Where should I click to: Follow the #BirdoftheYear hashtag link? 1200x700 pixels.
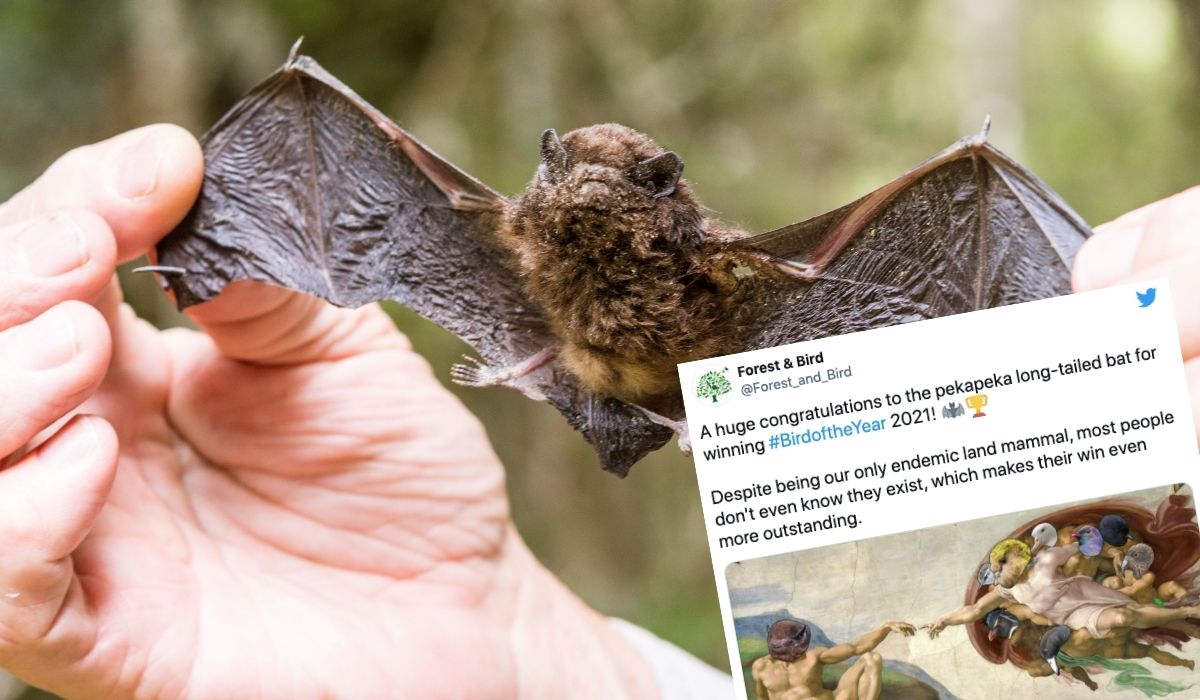(828, 440)
